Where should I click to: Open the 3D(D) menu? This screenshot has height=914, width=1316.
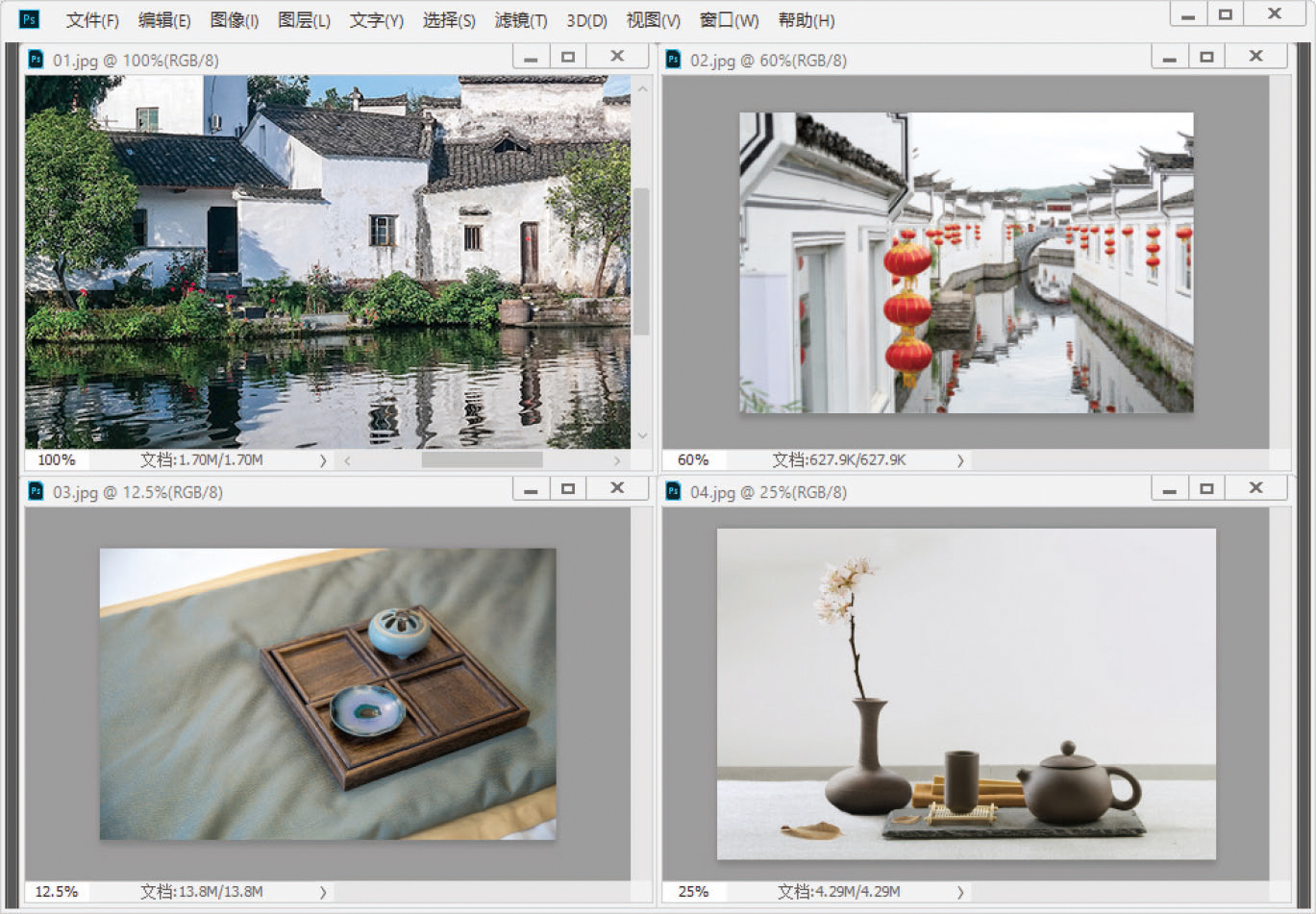tap(586, 20)
